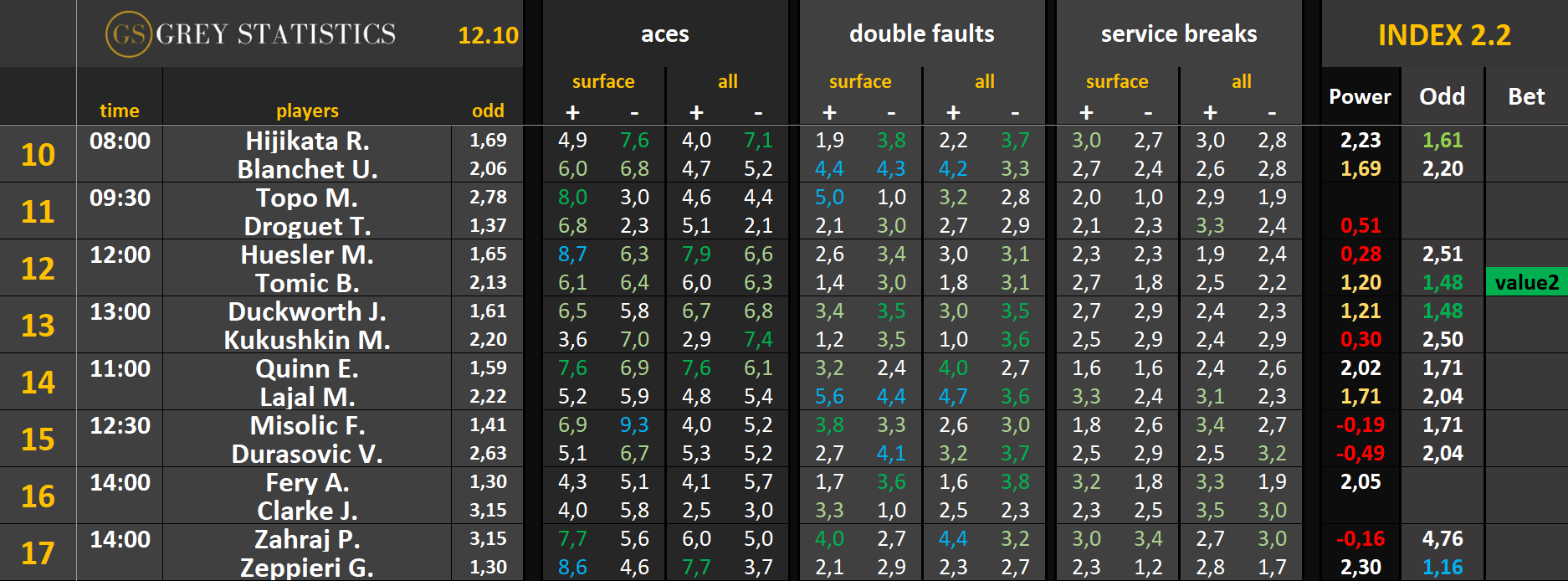
Task: Click the players column header
Action: tap(307, 111)
